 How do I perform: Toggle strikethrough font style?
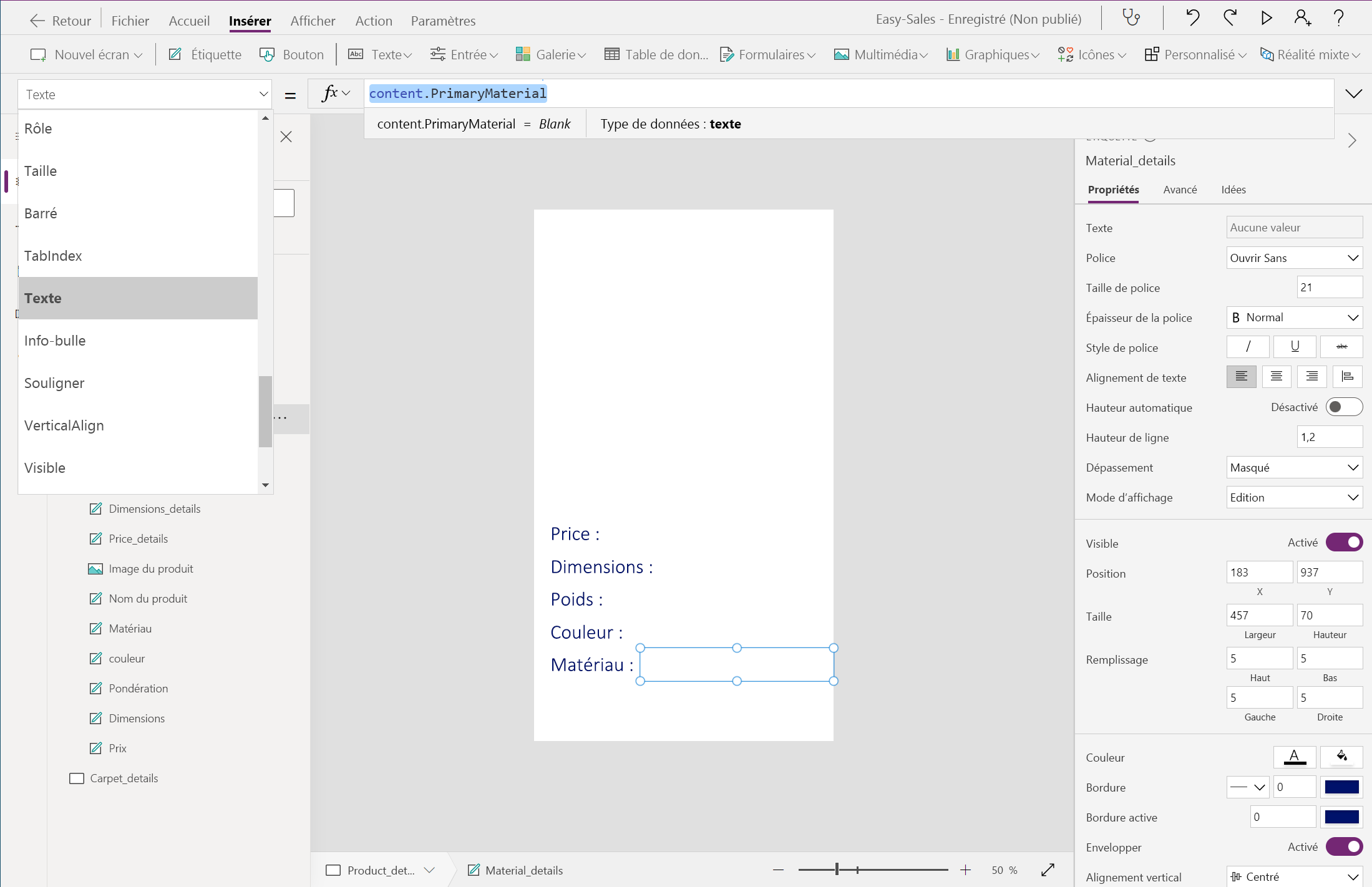1341,347
